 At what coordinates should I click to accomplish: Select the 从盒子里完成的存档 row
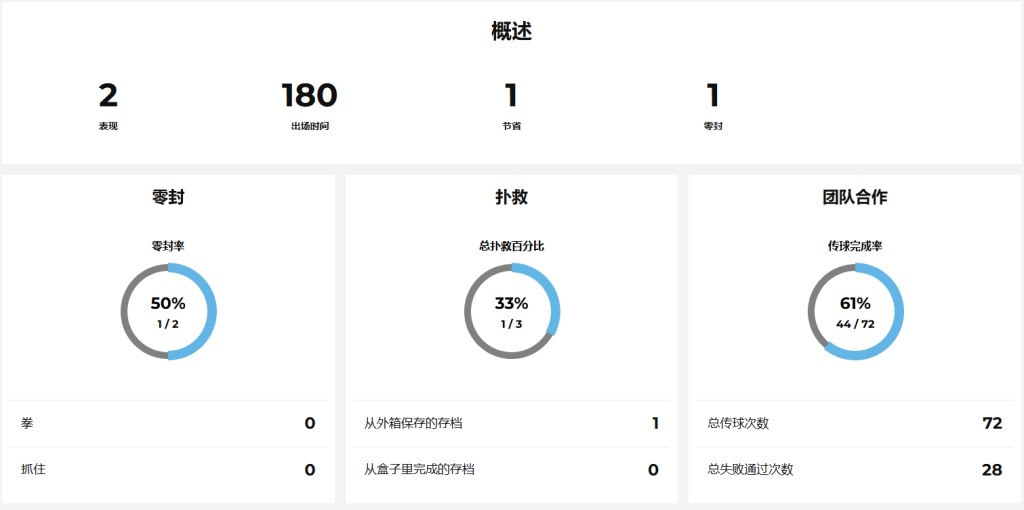[511, 469]
